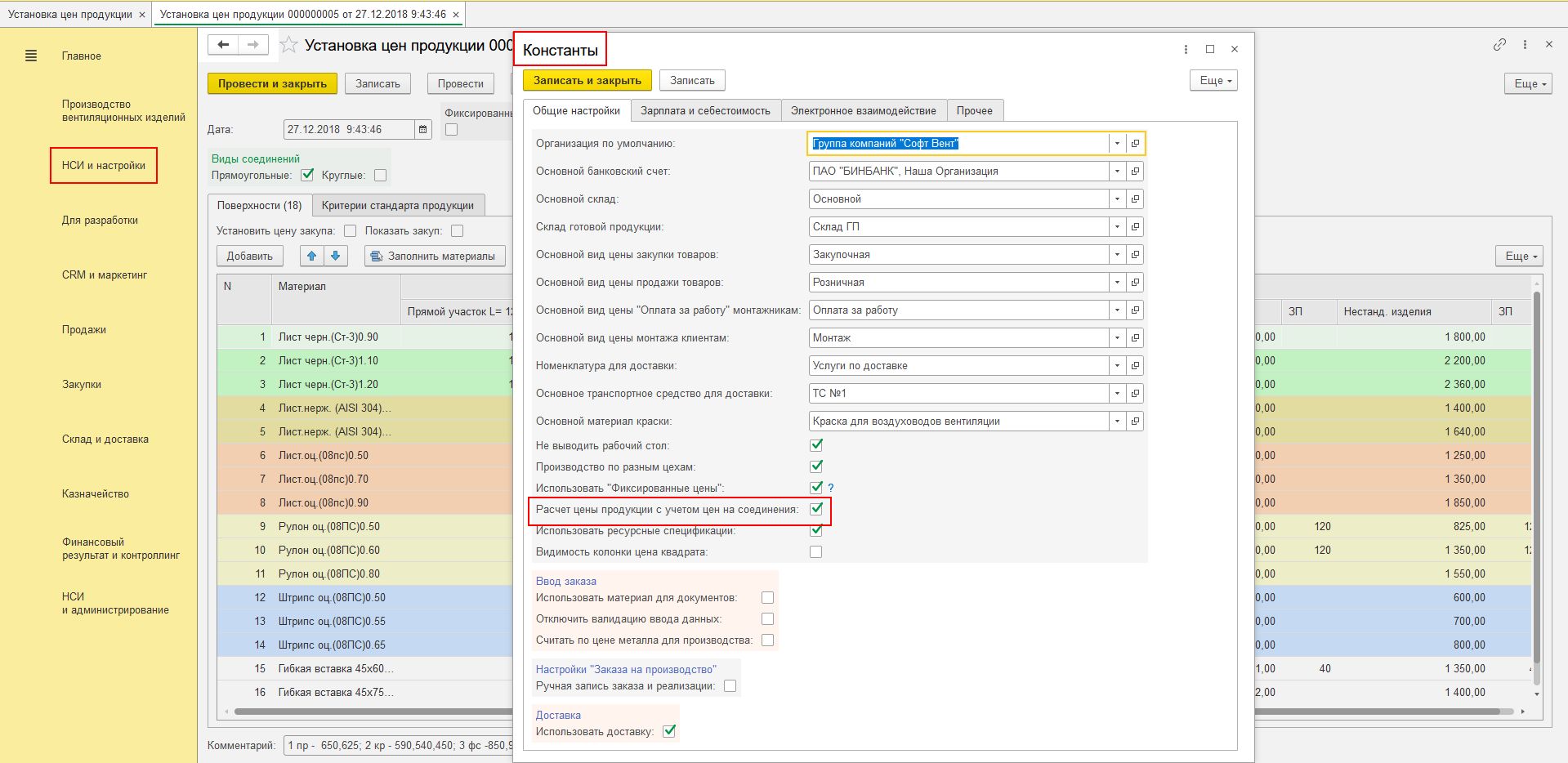This screenshot has height=763, width=1568.
Task: Toggle the 'Видимость колонки цена квадрата' checkbox
Action: pos(815,552)
